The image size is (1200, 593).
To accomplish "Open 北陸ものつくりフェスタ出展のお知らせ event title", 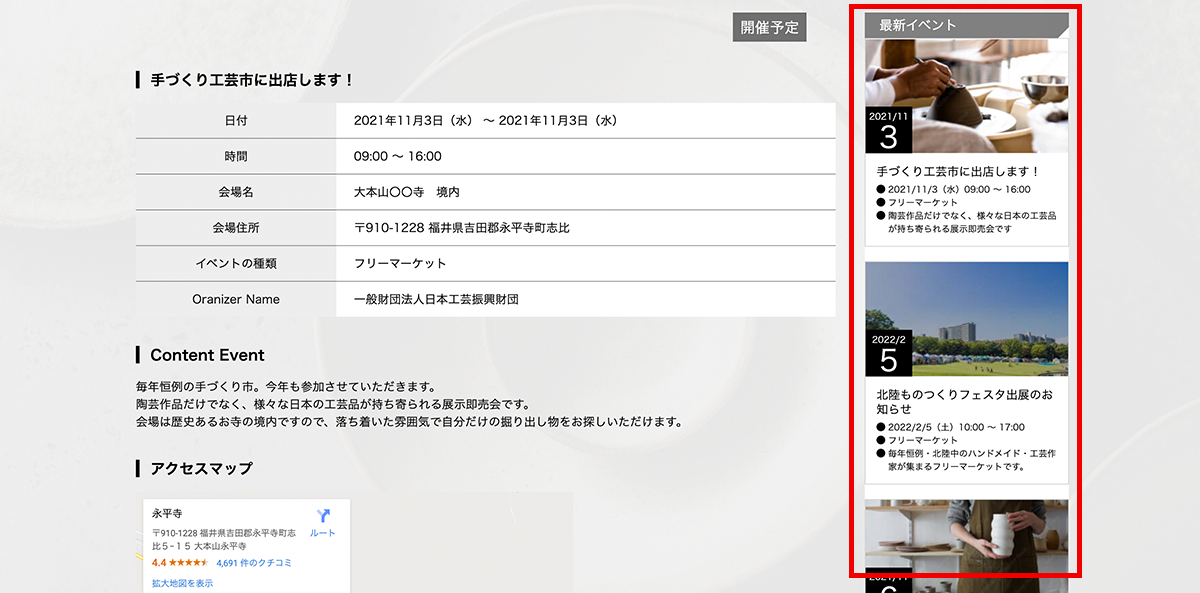I will click(x=964, y=401).
